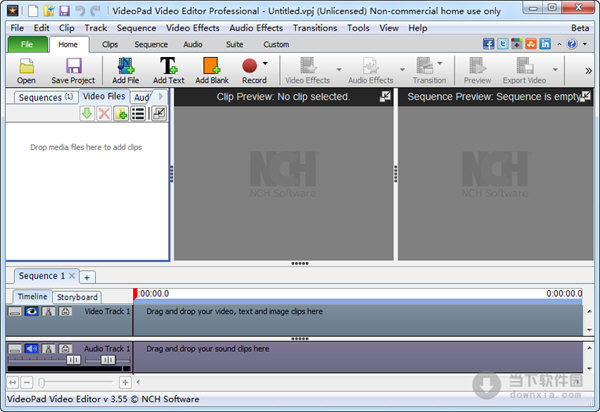The width and height of the screenshot is (600, 412).
Task: Open the Transition dropdown arrow
Action: point(440,64)
